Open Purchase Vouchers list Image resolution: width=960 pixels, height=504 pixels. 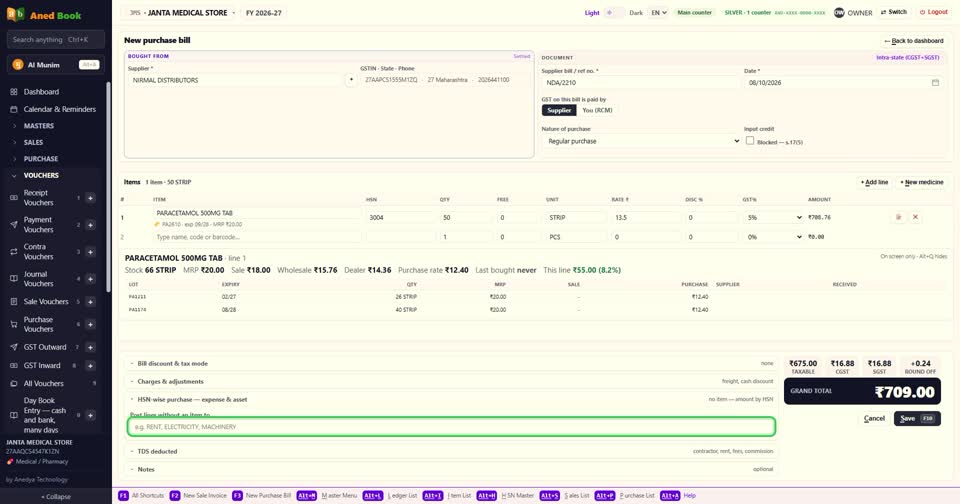point(38,325)
